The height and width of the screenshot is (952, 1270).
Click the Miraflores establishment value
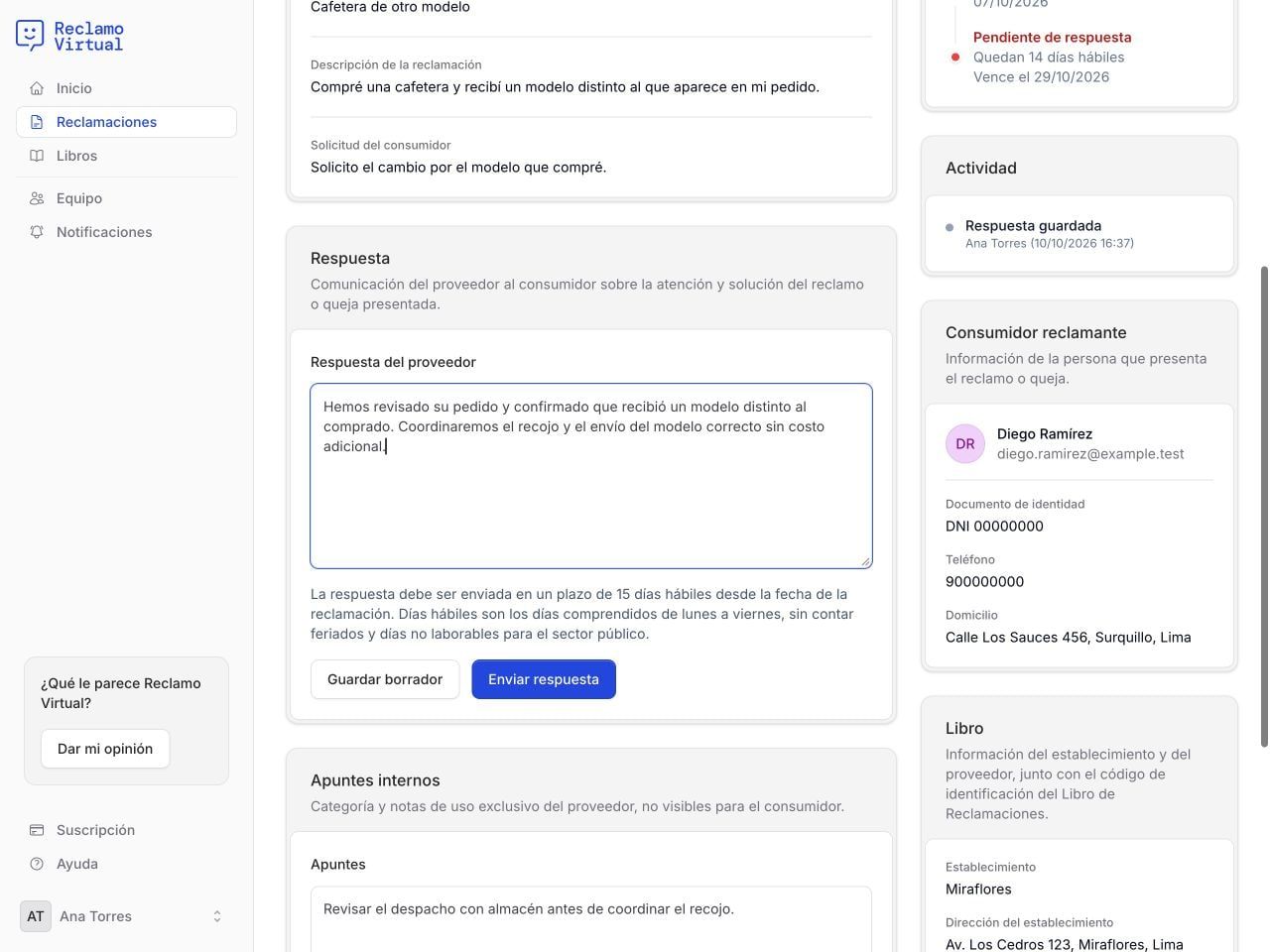point(978,890)
